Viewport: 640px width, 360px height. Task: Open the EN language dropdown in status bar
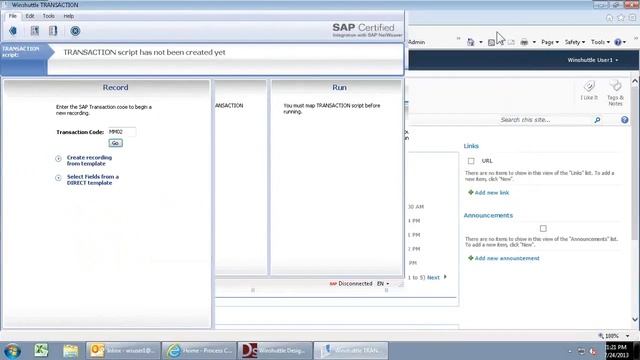(x=383, y=284)
